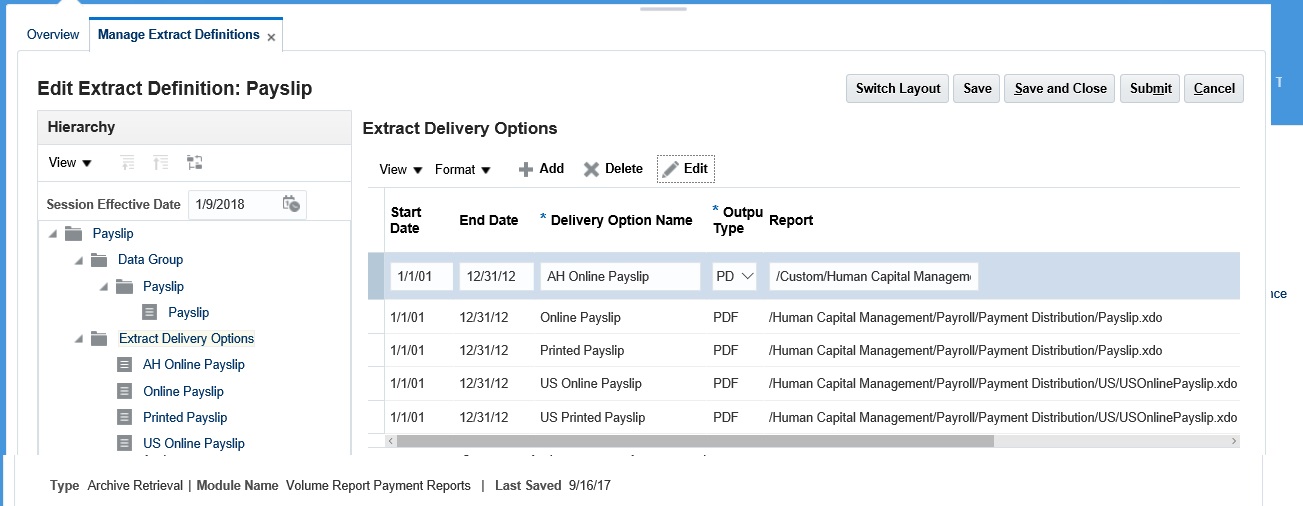
Task: Click the Delete X icon
Action: pyautogui.click(x=591, y=169)
